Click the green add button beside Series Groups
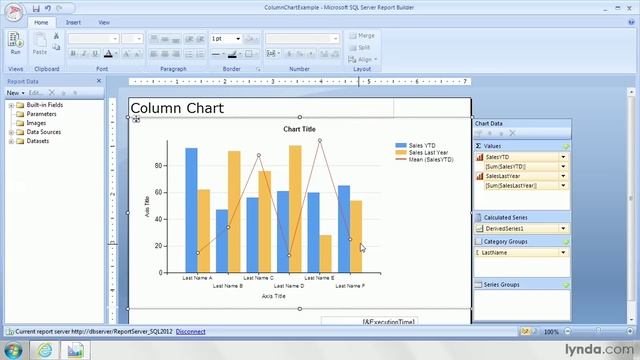Viewport: 640px width, 360px height. pos(566,284)
